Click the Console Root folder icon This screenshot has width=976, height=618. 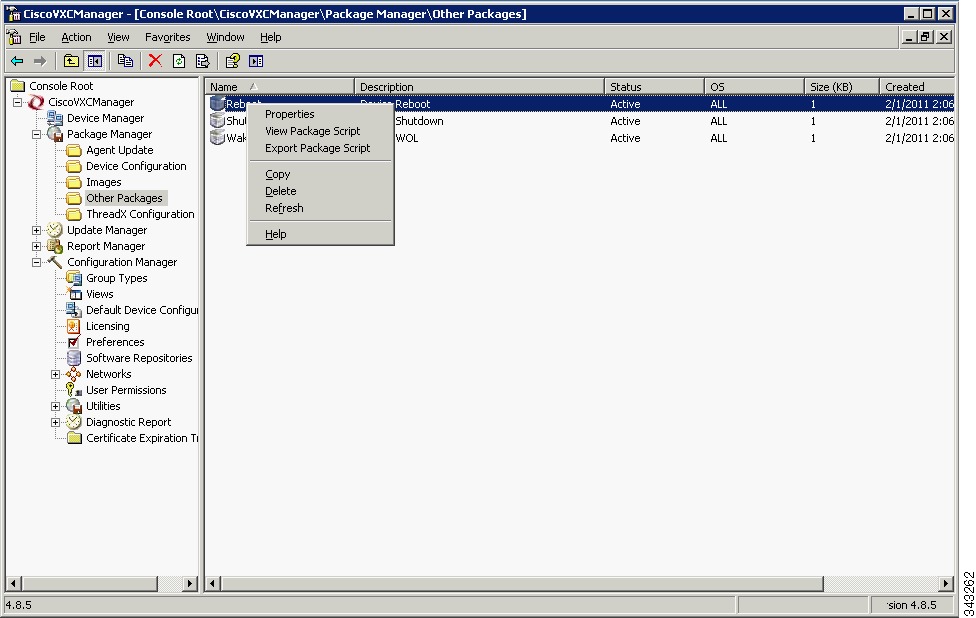[17, 86]
